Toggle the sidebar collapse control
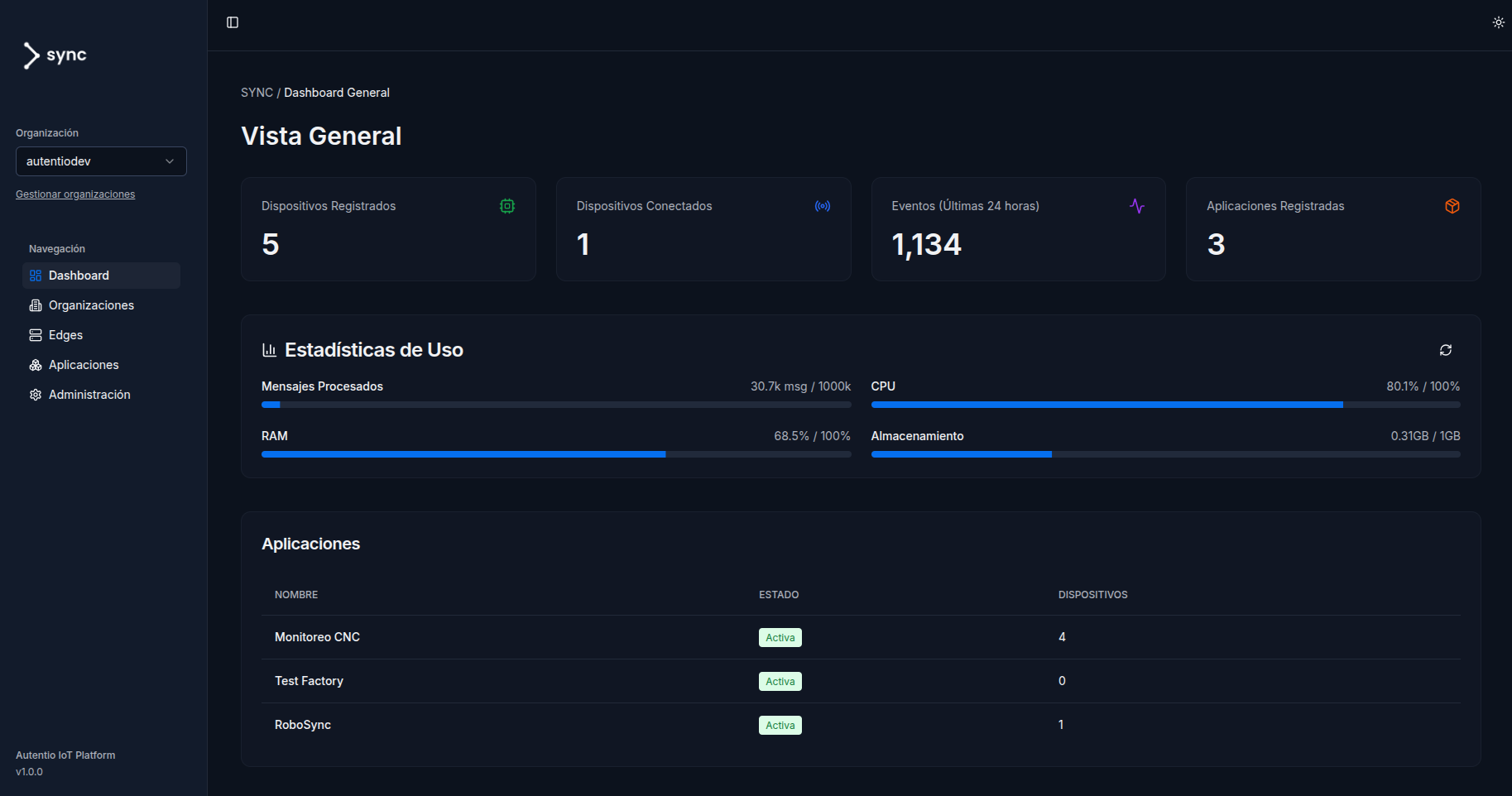This screenshot has width=1512, height=796. coord(232,22)
